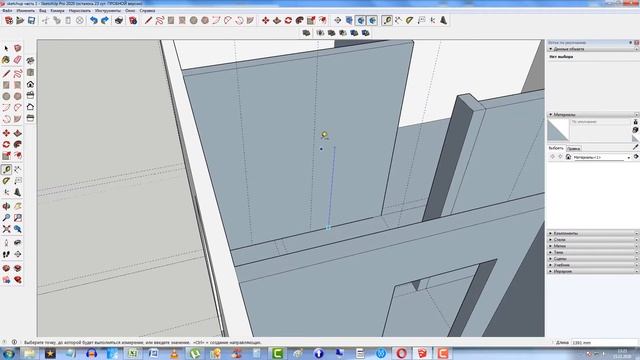The image size is (640, 360).
Task: Open Windows Start button
Action: pos(8,353)
